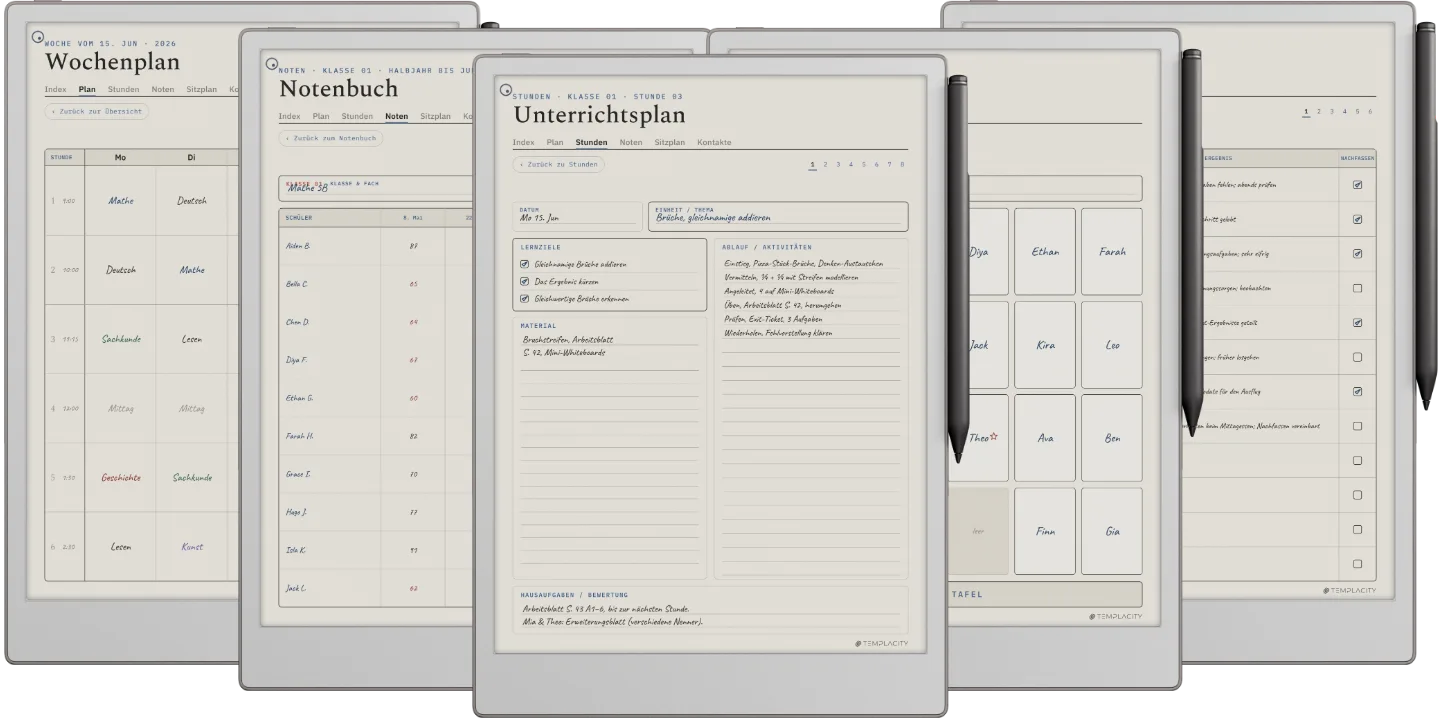The height and width of the screenshot is (718, 1440).
Task: Select Finn's seat card
Action: (1045, 531)
